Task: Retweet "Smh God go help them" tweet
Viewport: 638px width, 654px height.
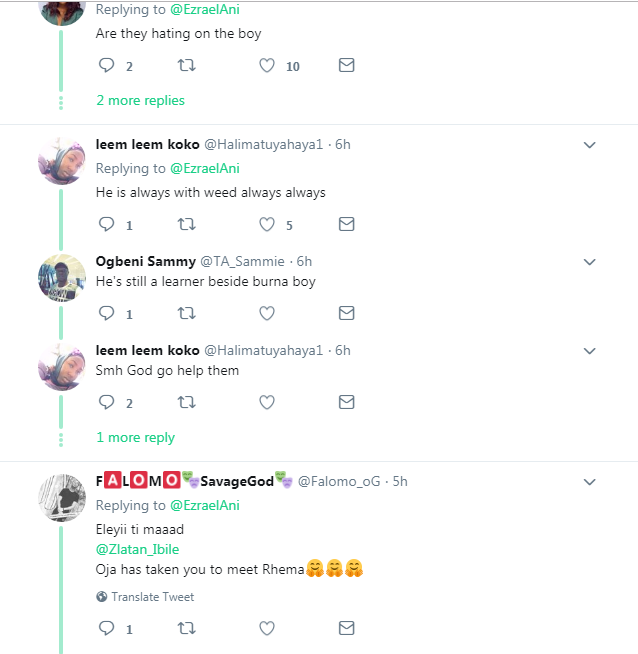Action: [x=186, y=403]
